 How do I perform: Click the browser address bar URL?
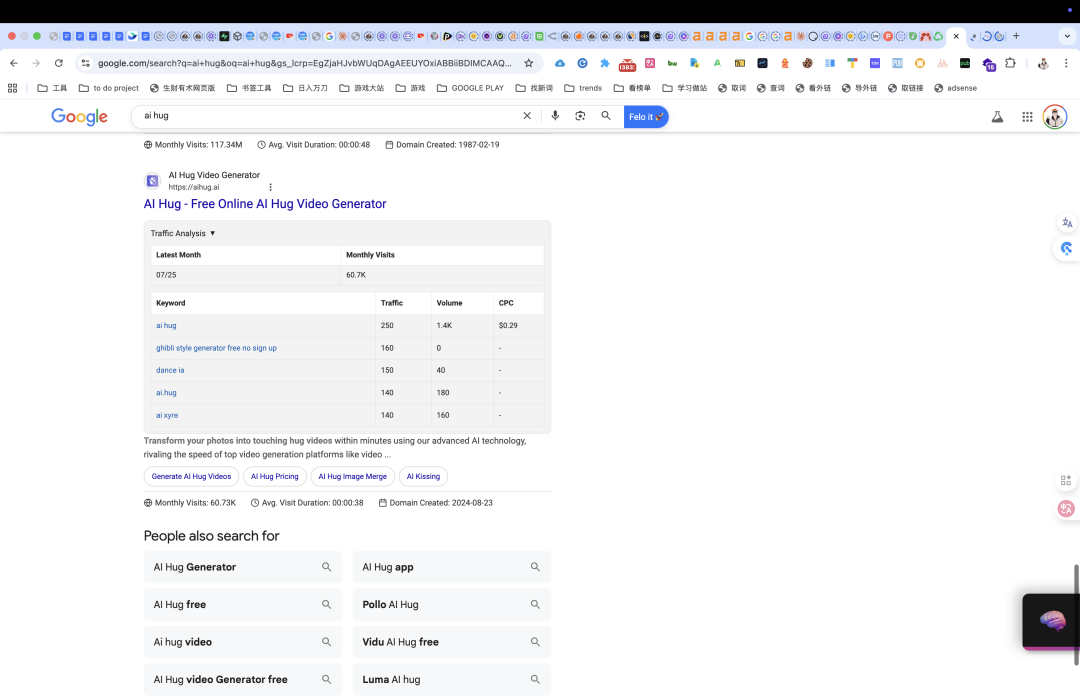[x=304, y=63]
